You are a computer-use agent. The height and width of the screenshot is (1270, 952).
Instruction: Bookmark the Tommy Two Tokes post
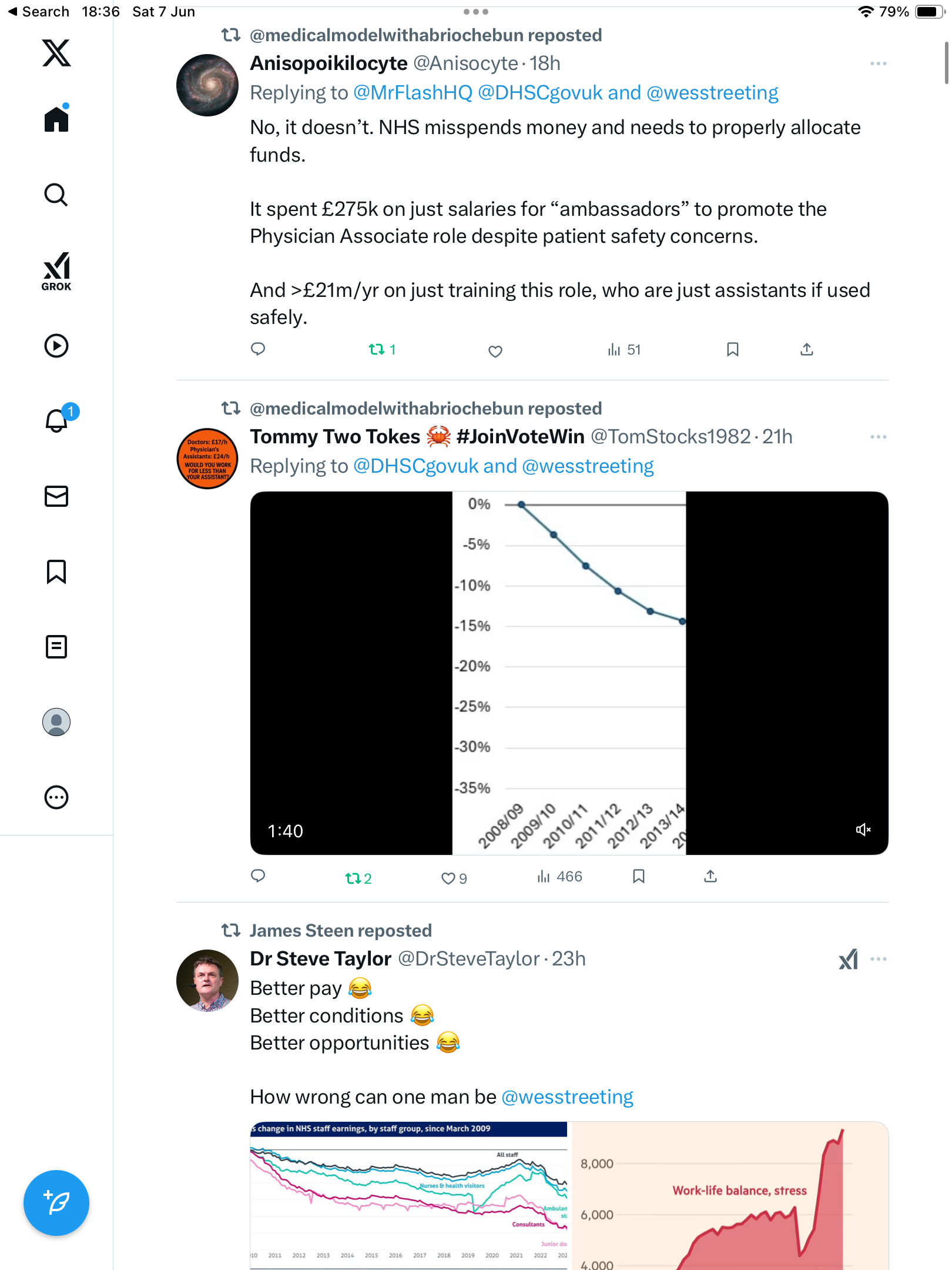click(x=639, y=877)
